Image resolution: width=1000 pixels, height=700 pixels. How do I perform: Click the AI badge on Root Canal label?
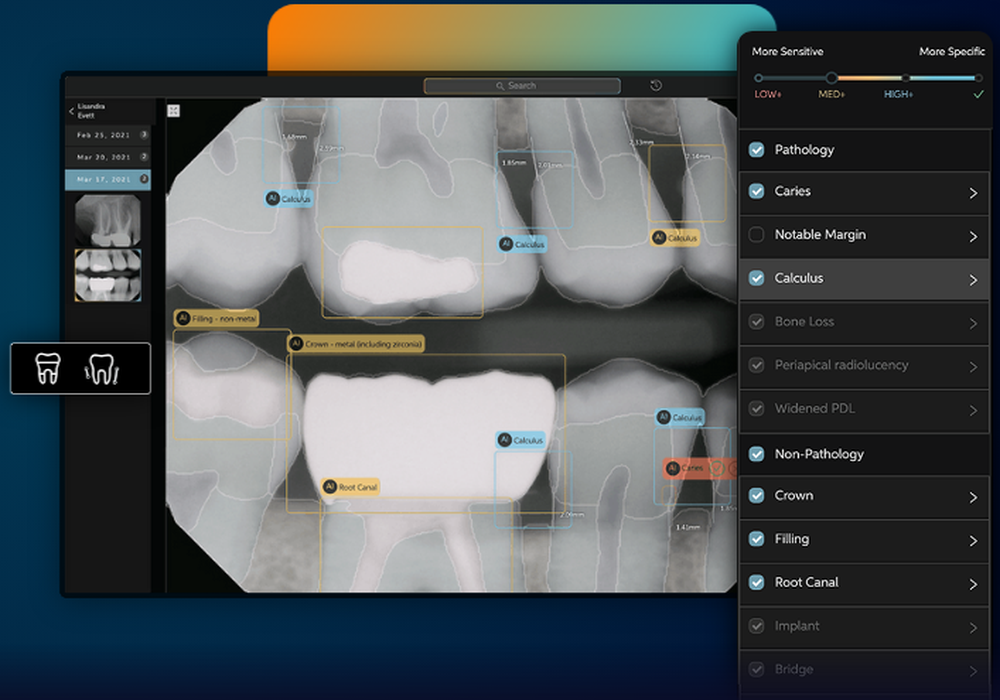[330, 486]
